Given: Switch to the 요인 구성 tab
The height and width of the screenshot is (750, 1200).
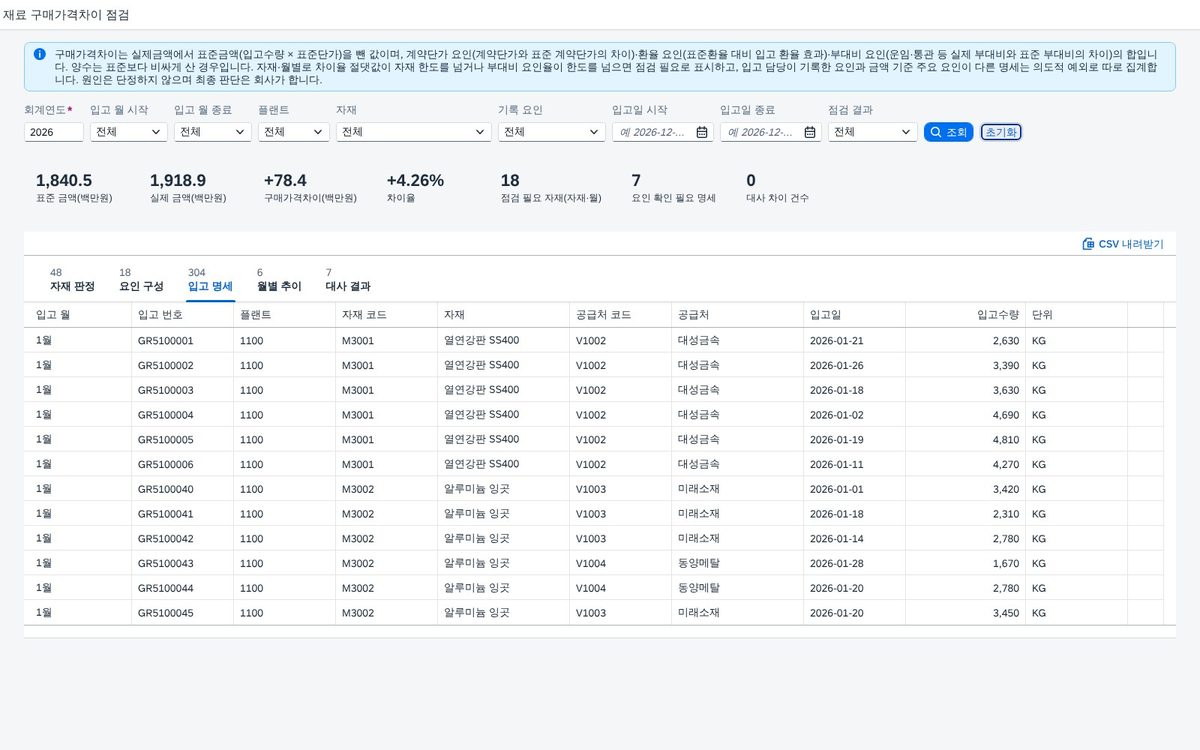Looking at the screenshot, I should point(141,280).
